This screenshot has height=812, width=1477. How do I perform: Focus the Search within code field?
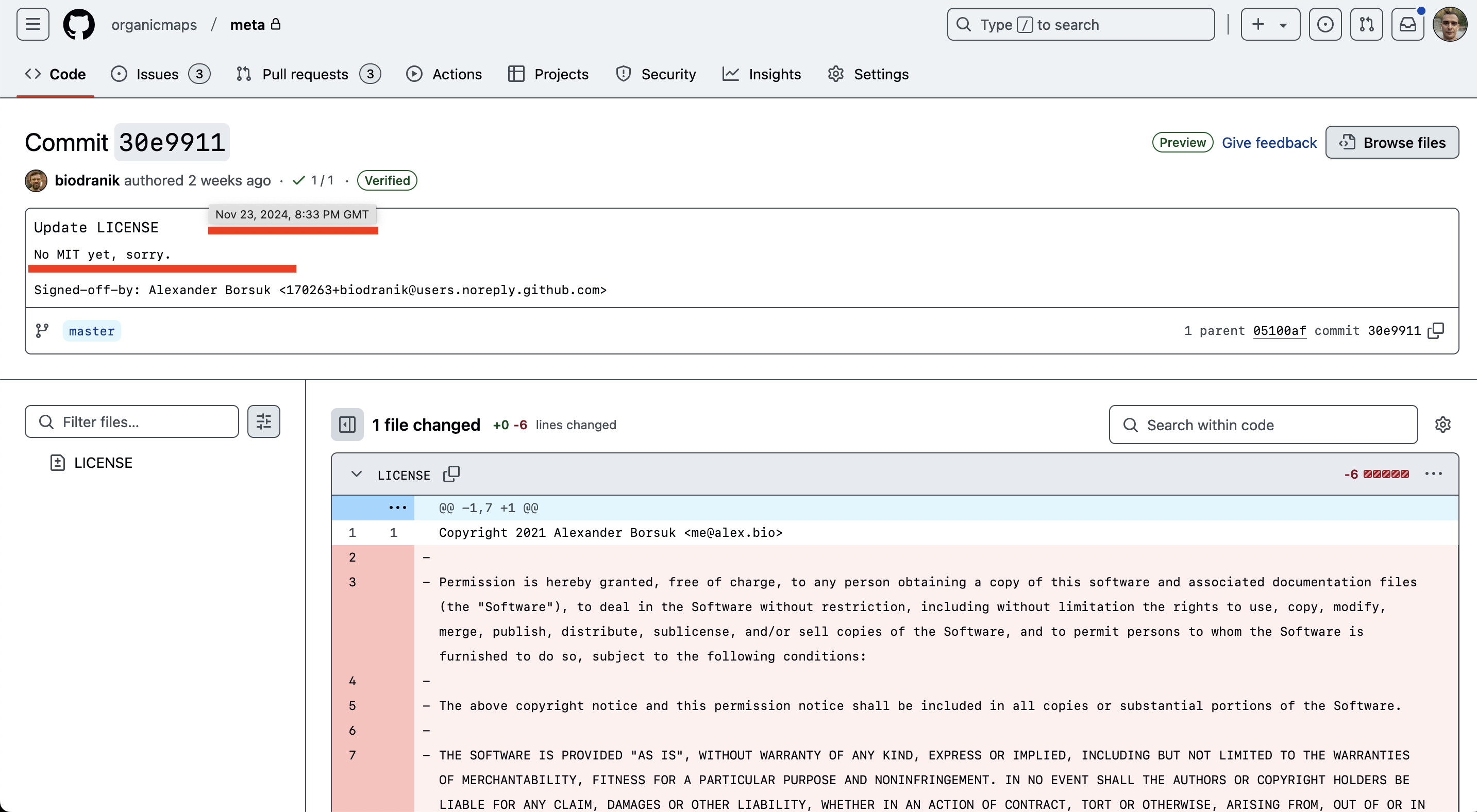pos(1263,425)
